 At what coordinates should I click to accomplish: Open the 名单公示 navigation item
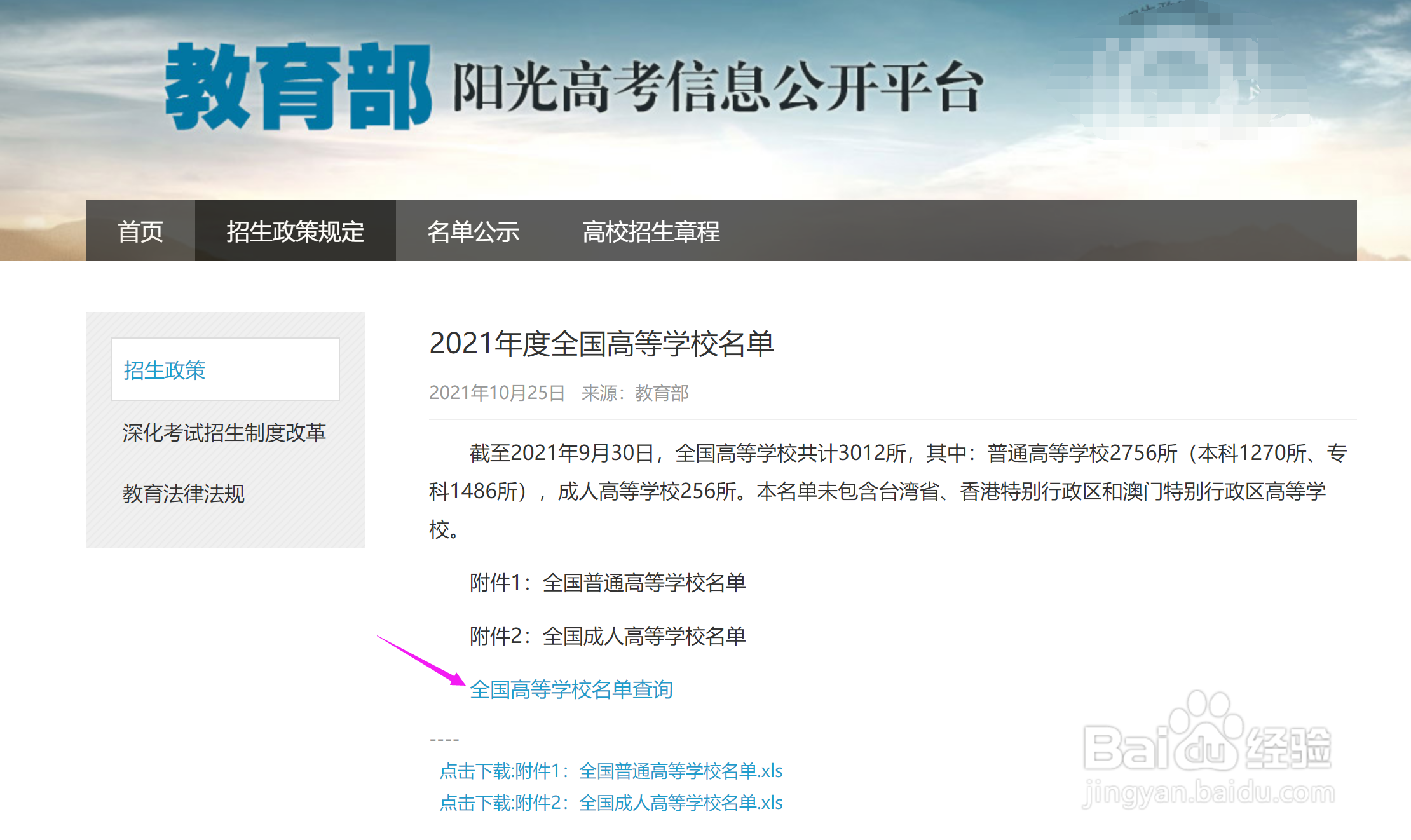point(474,231)
